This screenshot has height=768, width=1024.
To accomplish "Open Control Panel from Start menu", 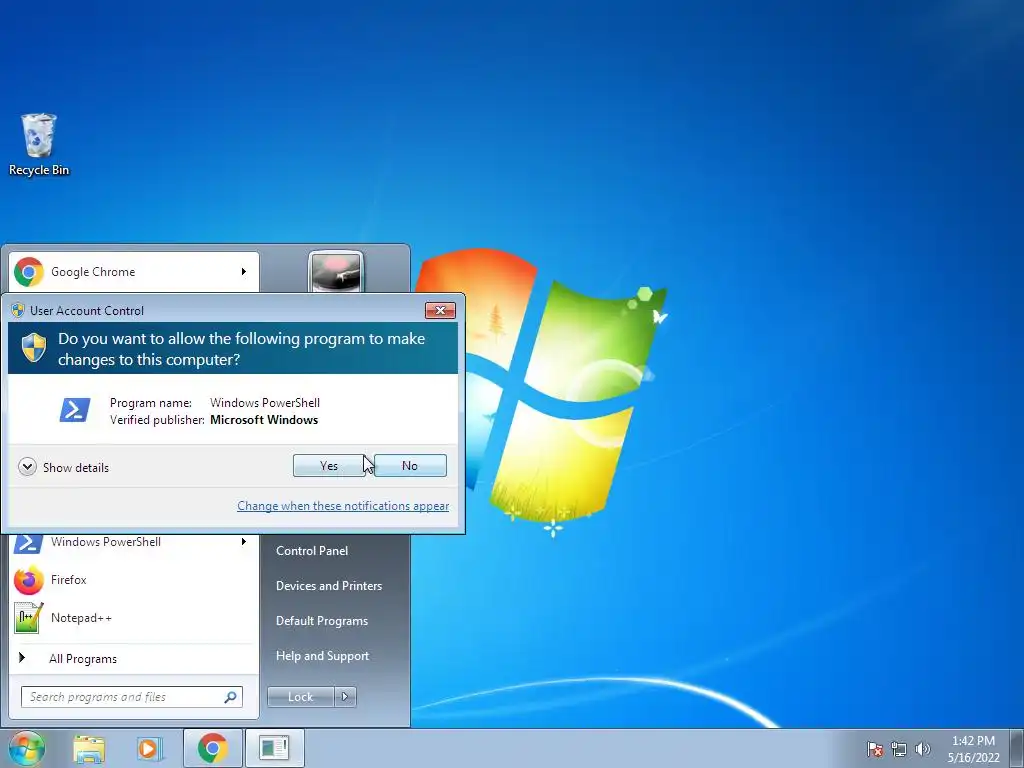I will [312, 551].
